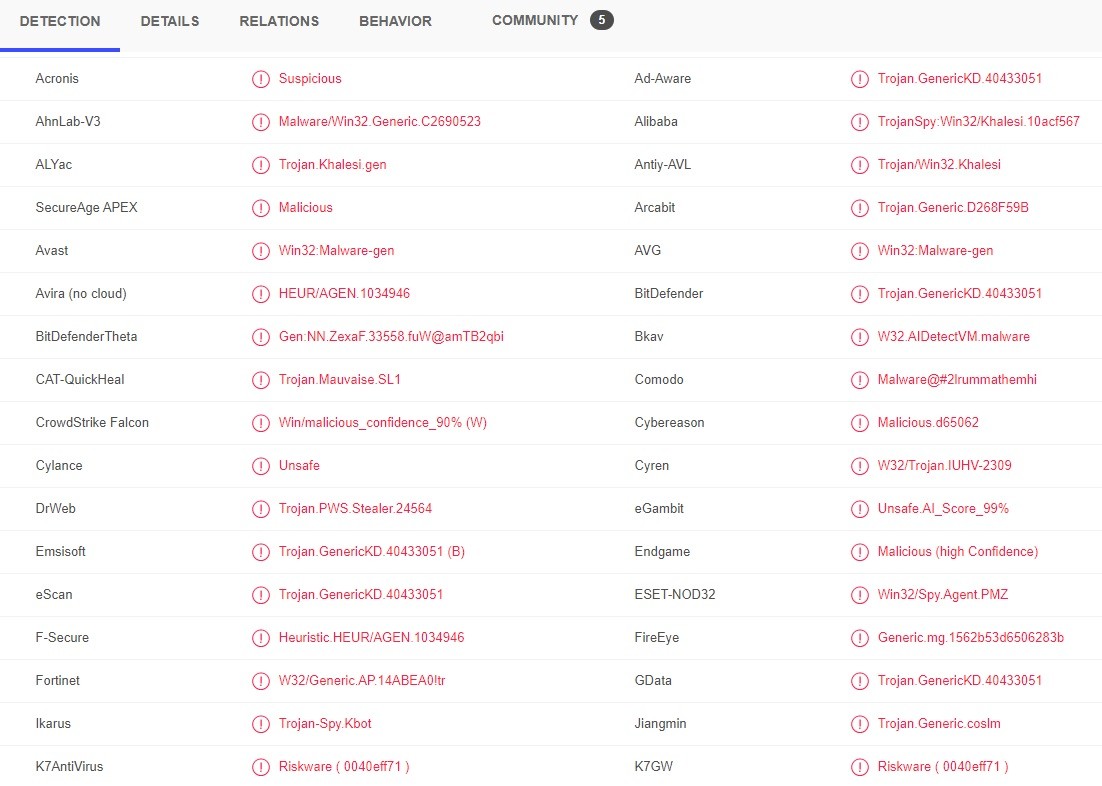
Task: Click the alert icon in the Antiy-AVL row
Action: [860, 165]
